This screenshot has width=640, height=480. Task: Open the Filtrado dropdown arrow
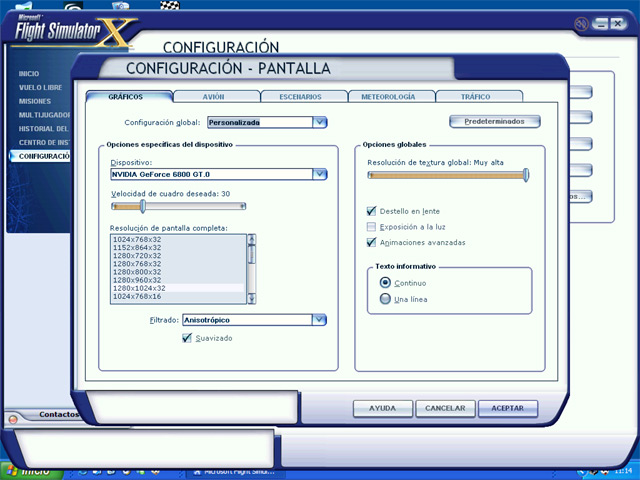319,320
